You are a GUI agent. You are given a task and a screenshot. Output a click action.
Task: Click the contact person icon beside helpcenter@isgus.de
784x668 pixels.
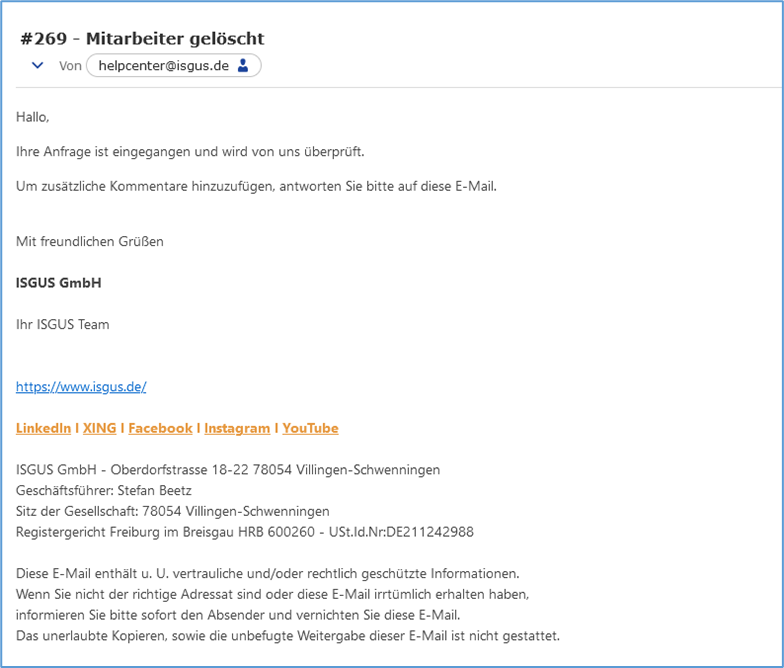243,66
